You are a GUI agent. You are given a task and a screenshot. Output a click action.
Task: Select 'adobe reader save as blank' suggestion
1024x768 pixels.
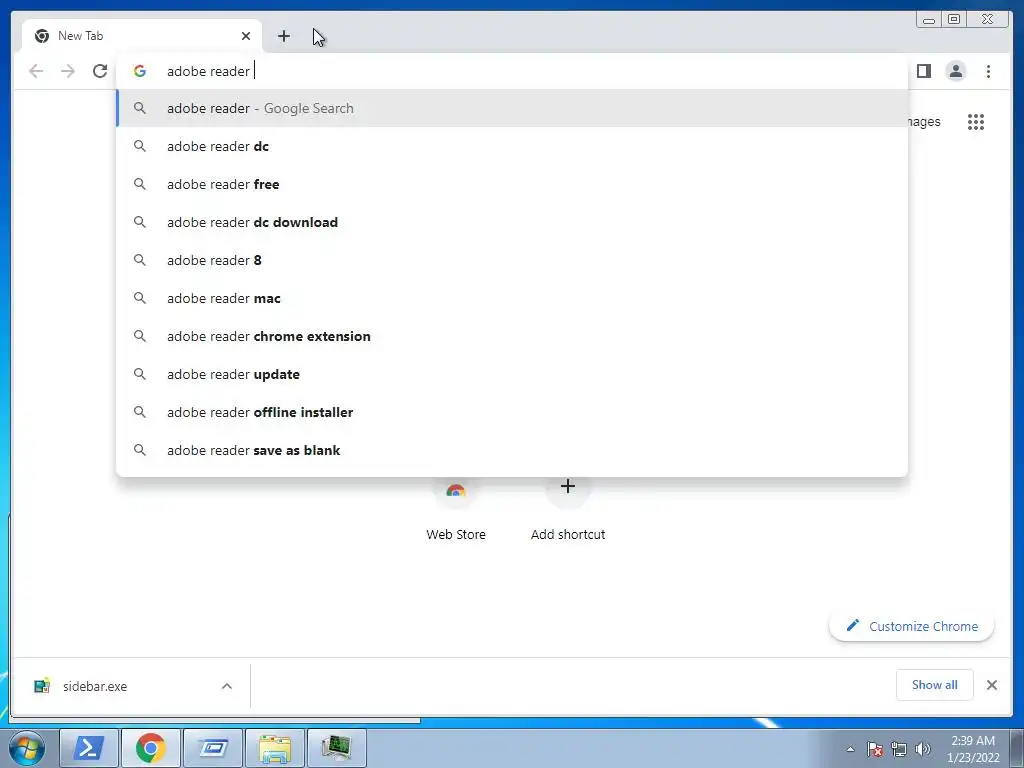point(512,450)
